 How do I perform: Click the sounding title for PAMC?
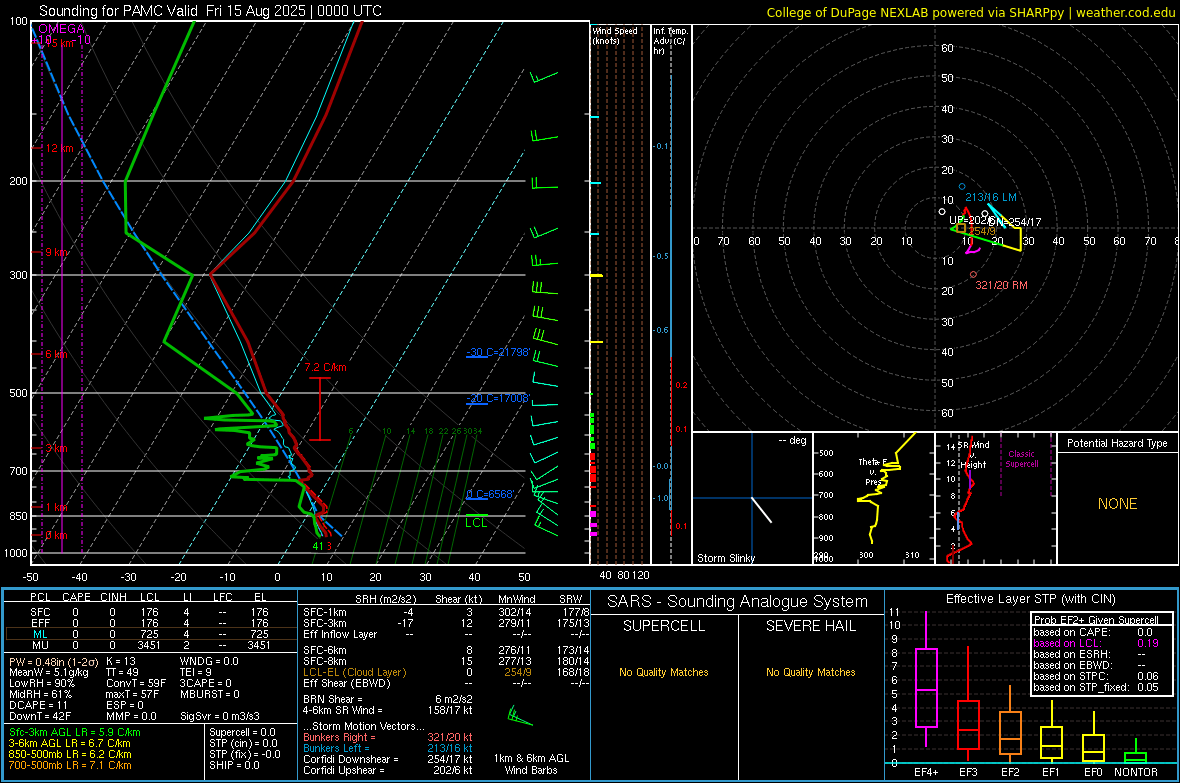[210, 11]
